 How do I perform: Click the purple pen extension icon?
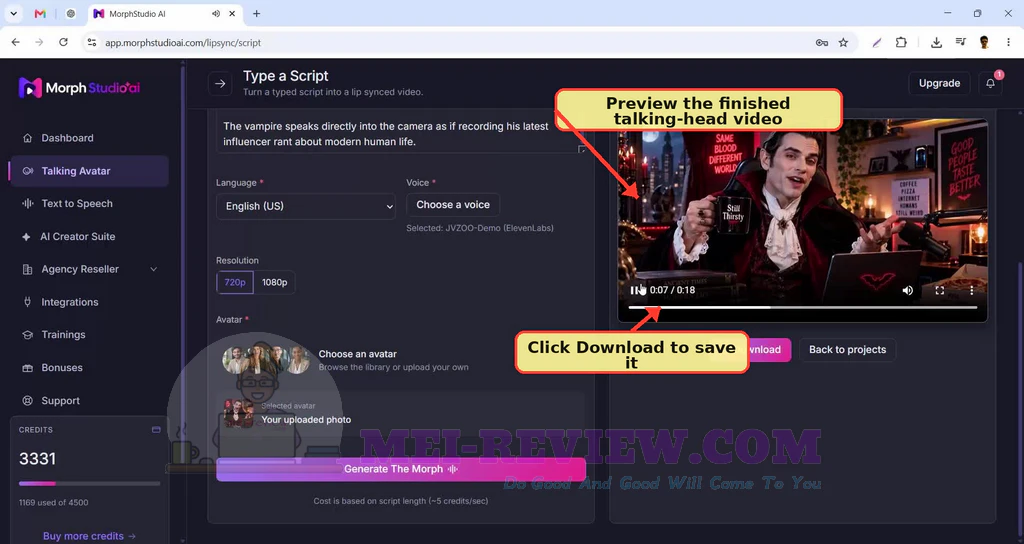[876, 42]
